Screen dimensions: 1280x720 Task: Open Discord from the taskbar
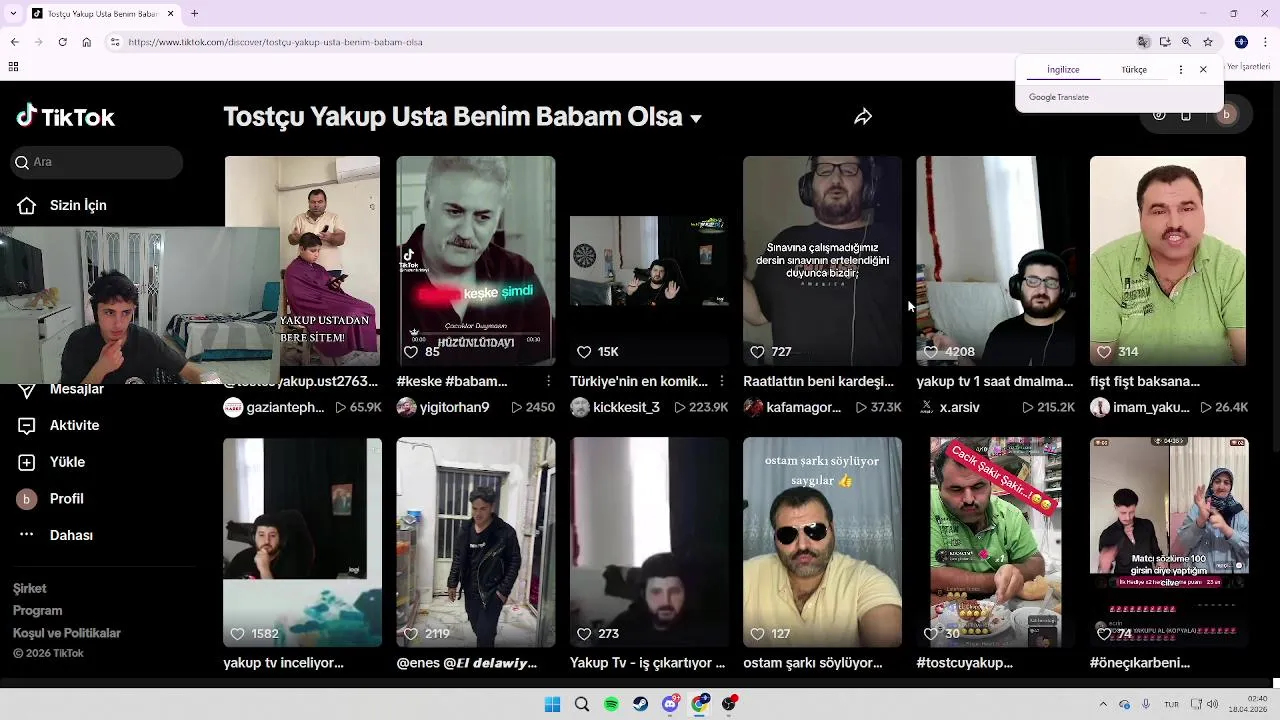pos(670,704)
